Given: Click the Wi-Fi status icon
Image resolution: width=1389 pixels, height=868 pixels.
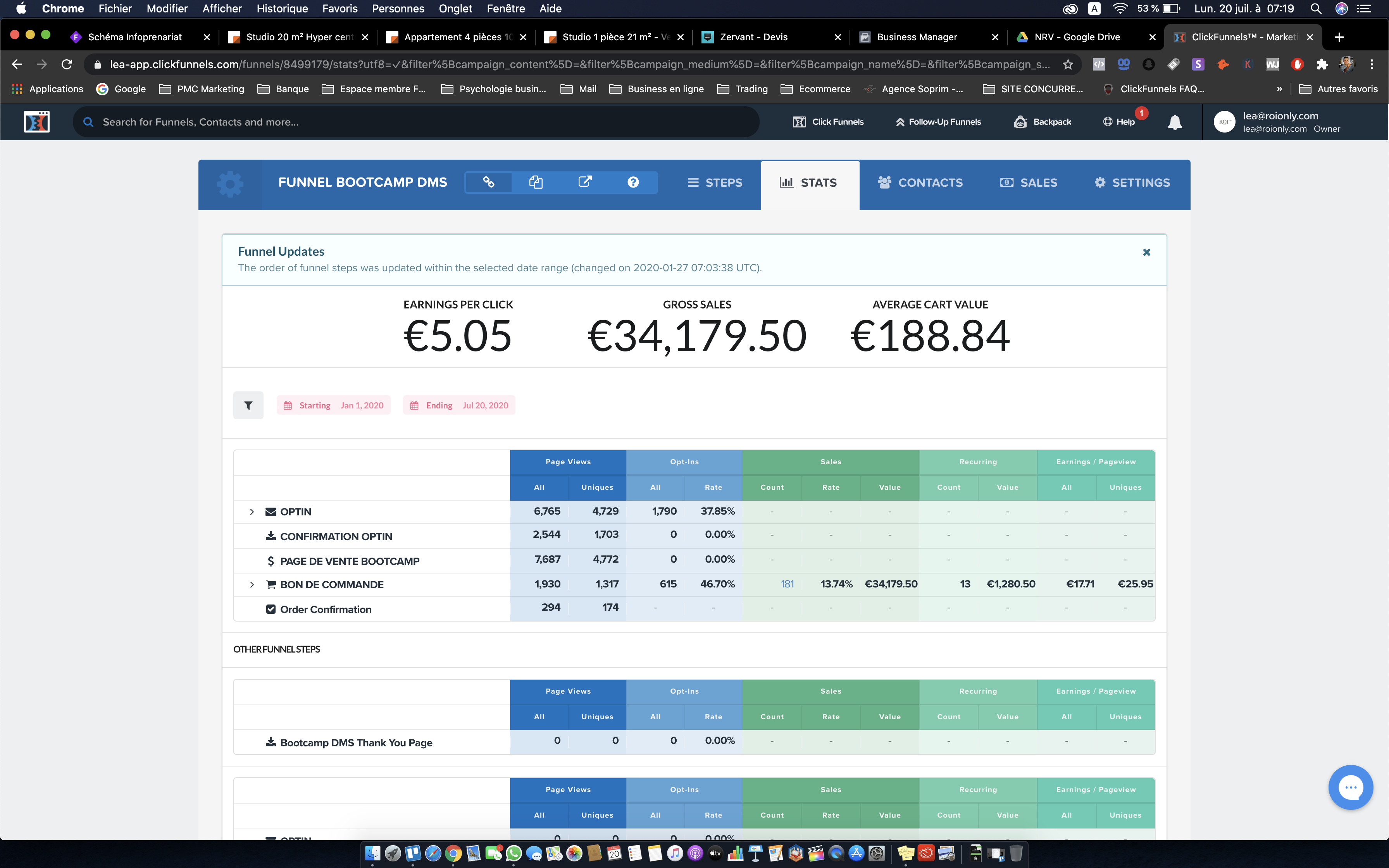Looking at the screenshot, I should (x=1120, y=9).
